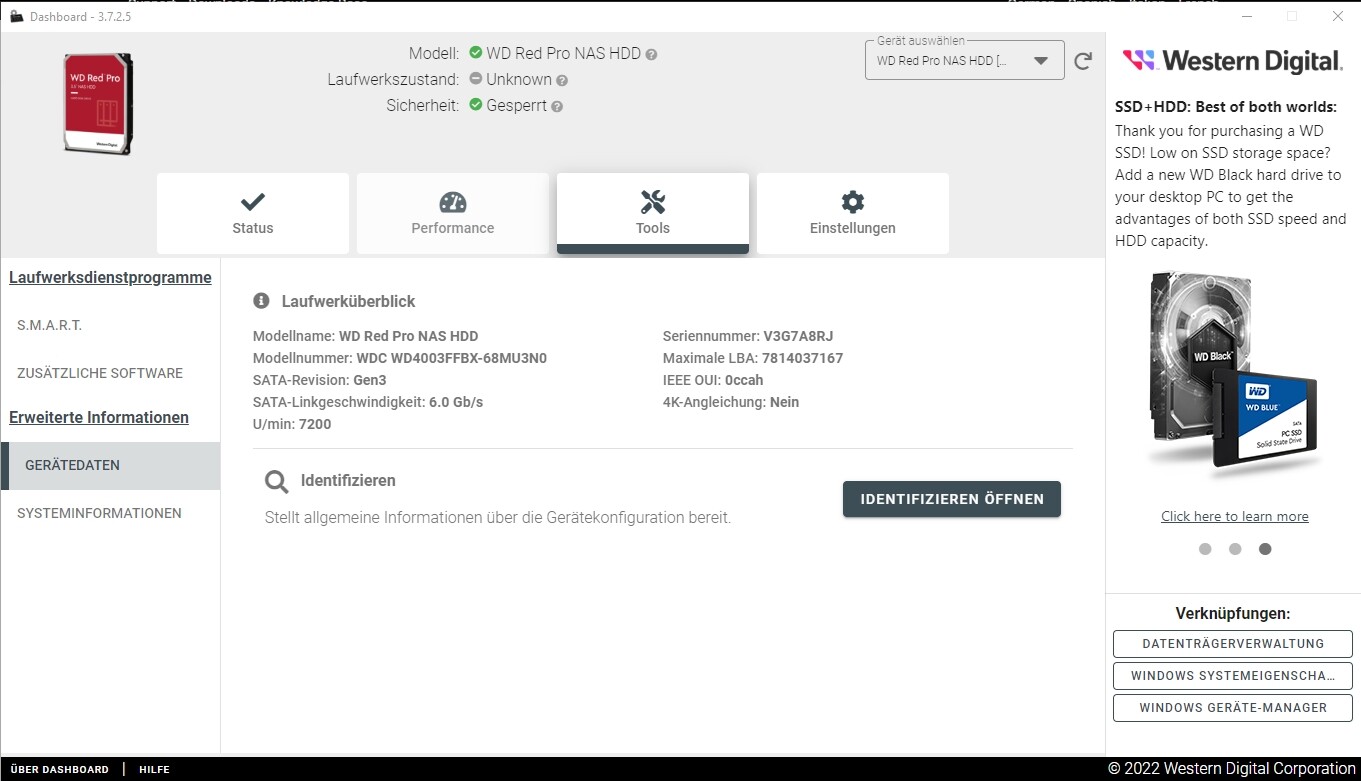Click the 4K-Angleichung Nein value
This screenshot has width=1361, height=781.
coord(785,402)
